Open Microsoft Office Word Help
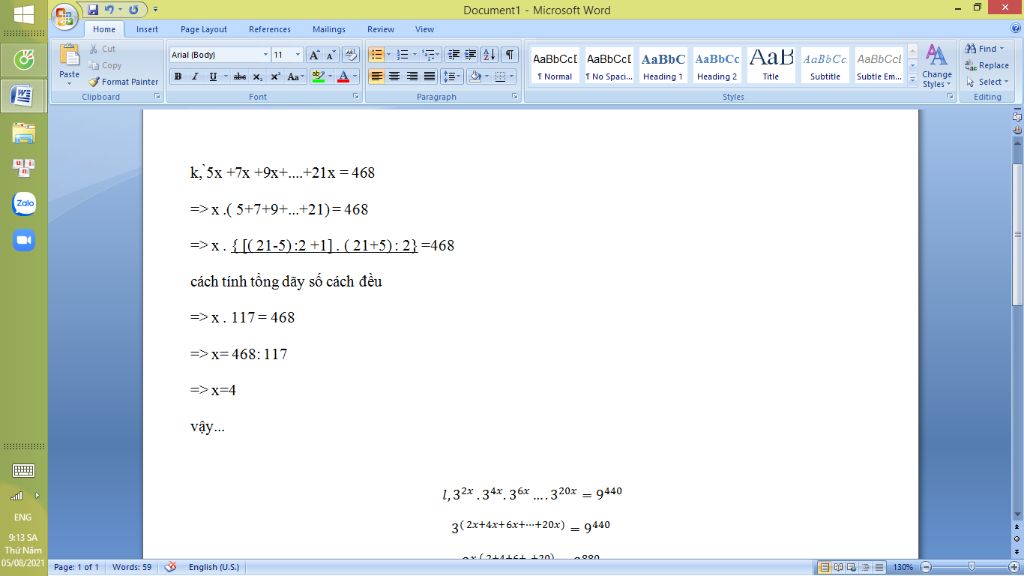Viewport: 1024px width, 576px height. [1016, 28]
